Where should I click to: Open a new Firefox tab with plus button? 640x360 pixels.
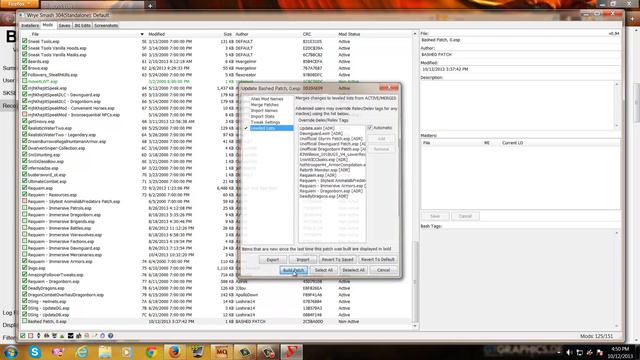(x=150, y=5)
